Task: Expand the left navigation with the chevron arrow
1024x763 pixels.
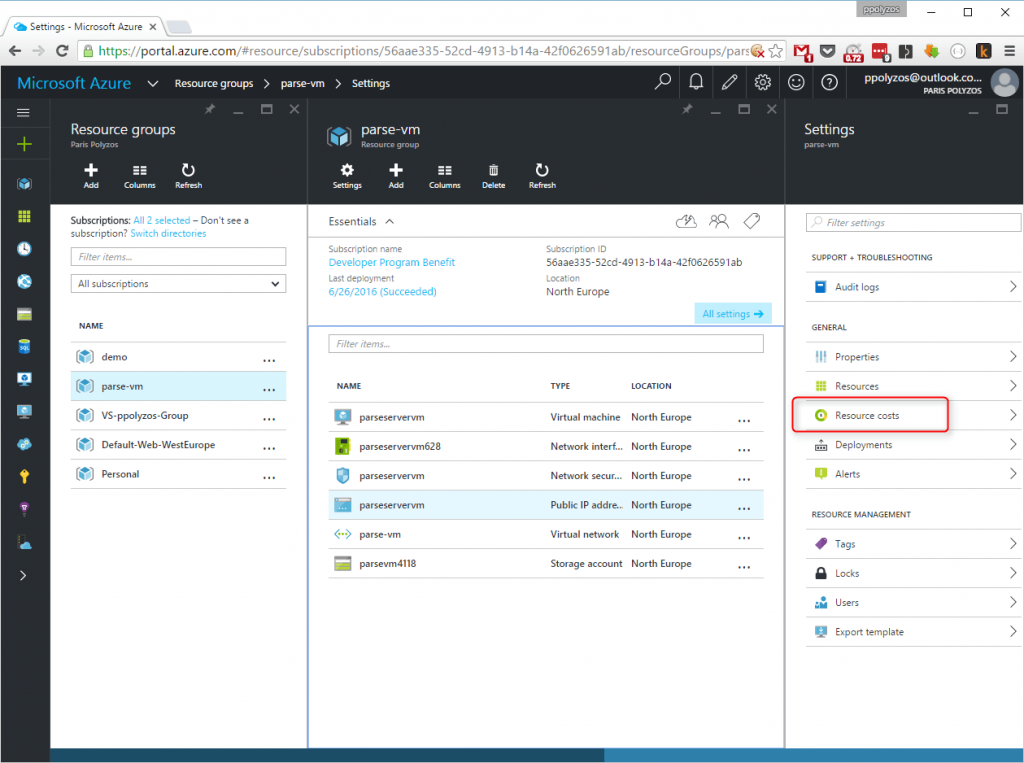Action: pos(25,575)
